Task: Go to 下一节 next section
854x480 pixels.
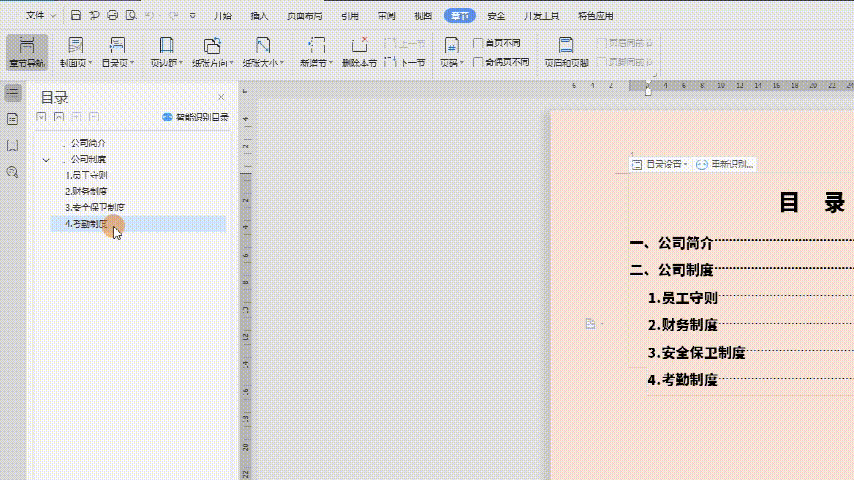Action: [405, 63]
